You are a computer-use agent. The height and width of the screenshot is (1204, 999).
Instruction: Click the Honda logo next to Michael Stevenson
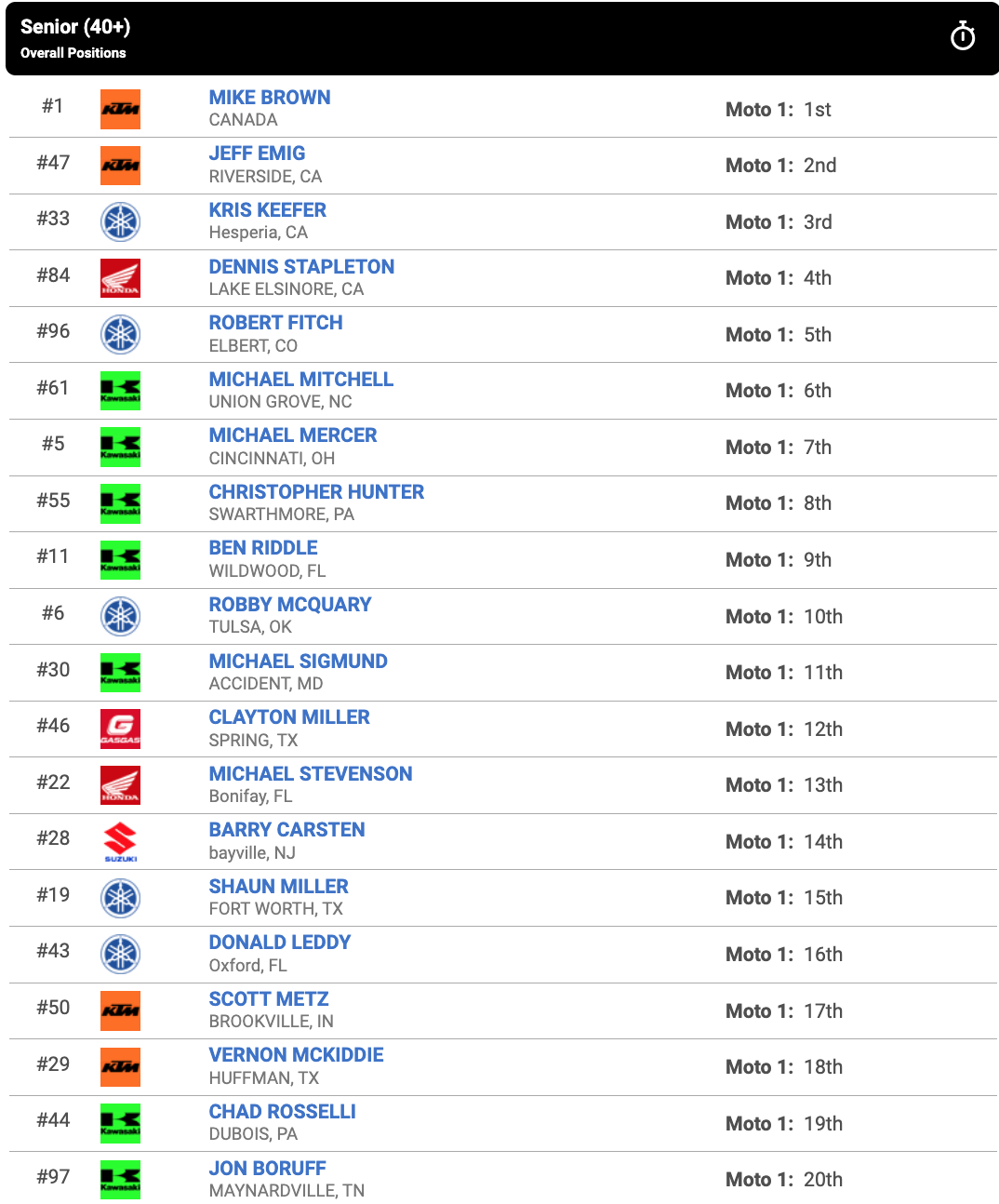coord(120,785)
